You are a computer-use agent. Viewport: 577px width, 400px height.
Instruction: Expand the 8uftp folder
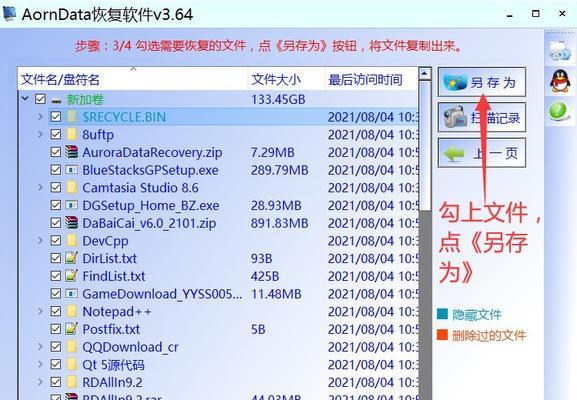[x=40, y=134]
